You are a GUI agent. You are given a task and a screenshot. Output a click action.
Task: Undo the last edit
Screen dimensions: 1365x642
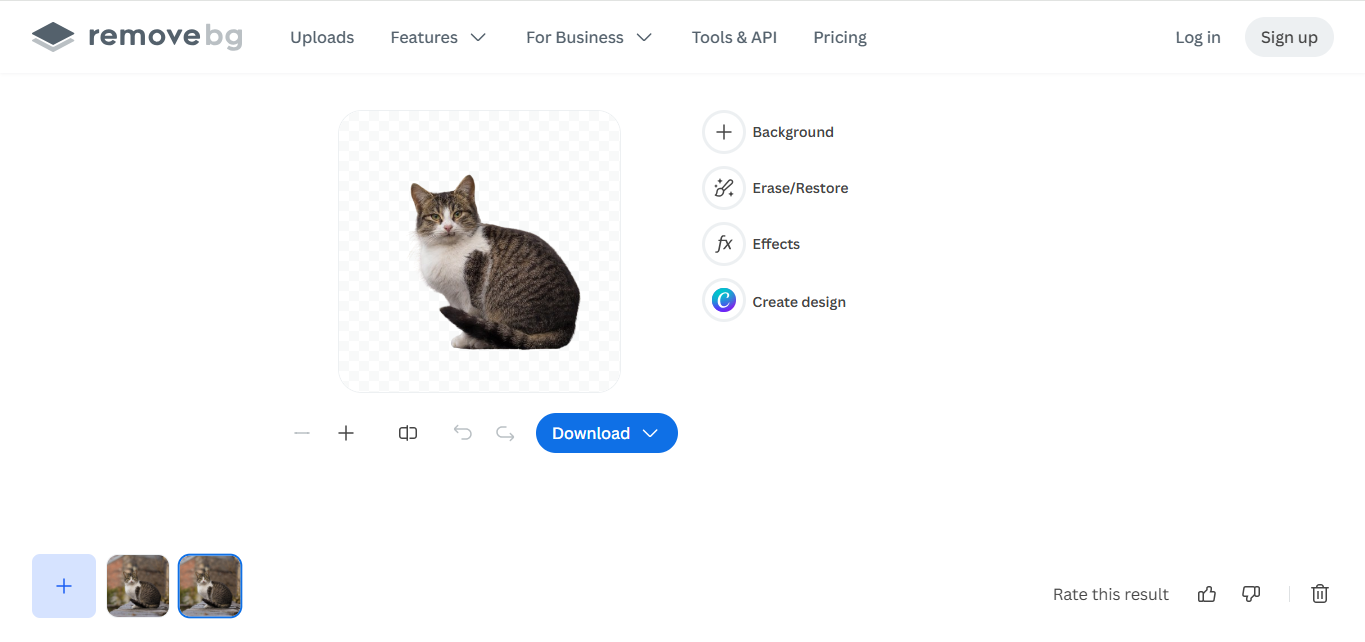(462, 433)
